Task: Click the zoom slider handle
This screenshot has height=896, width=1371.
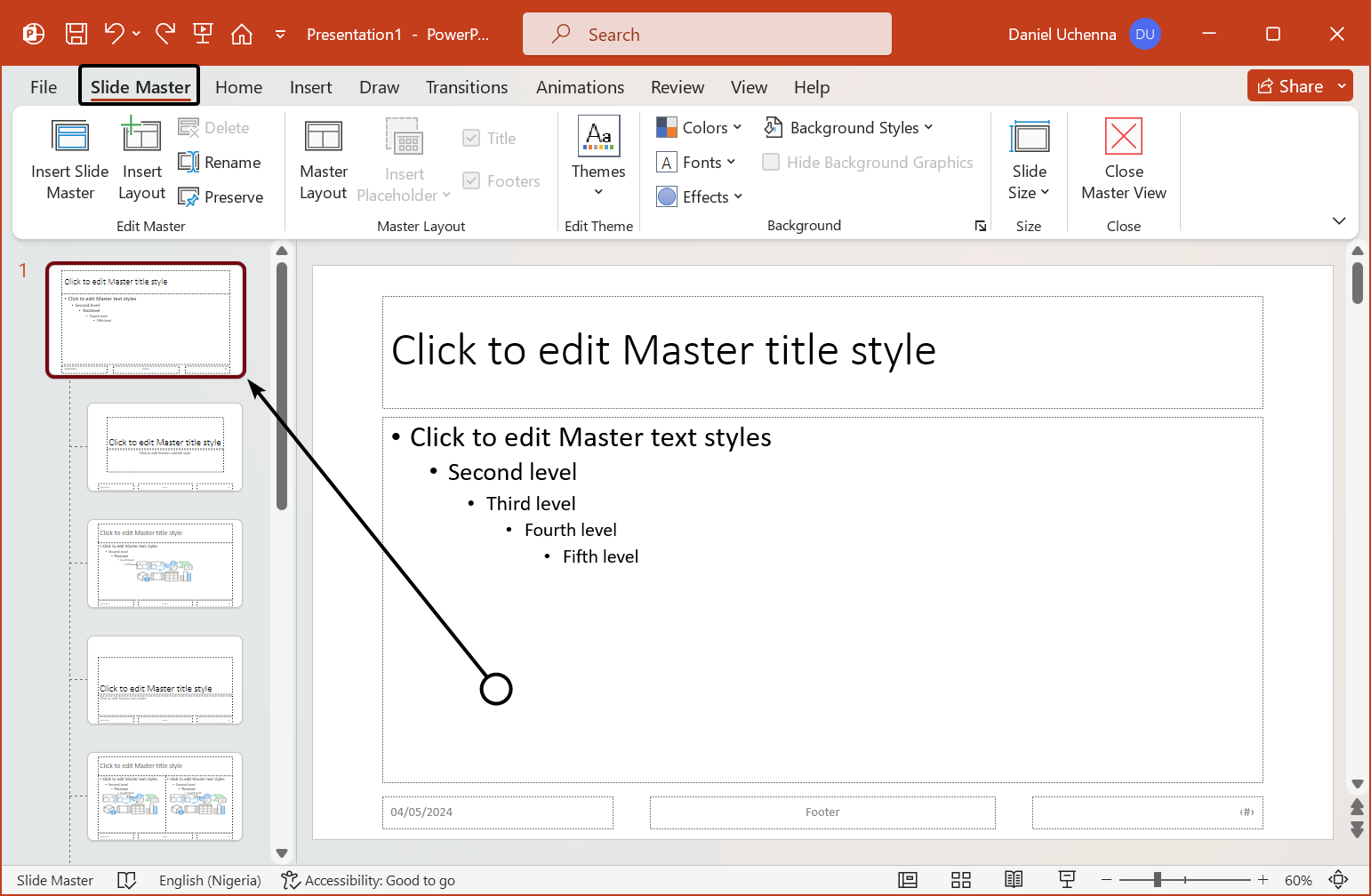Action: [1157, 880]
